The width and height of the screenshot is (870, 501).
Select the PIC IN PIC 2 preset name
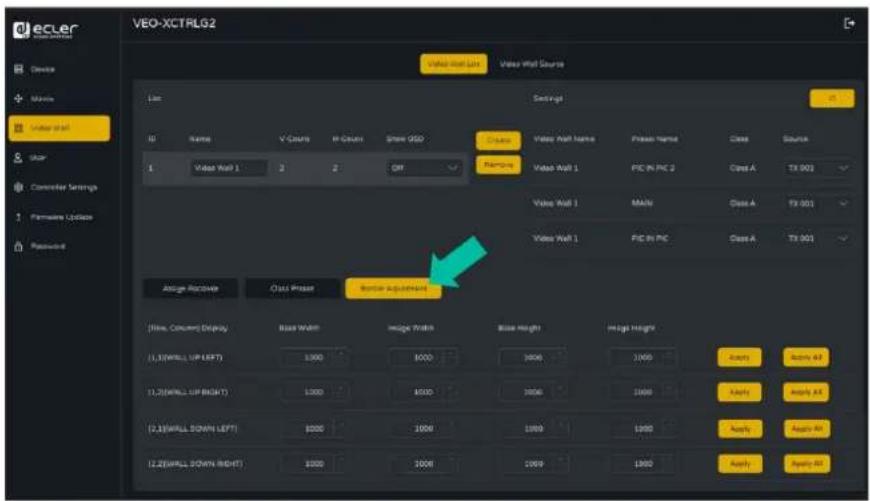tap(653, 168)
